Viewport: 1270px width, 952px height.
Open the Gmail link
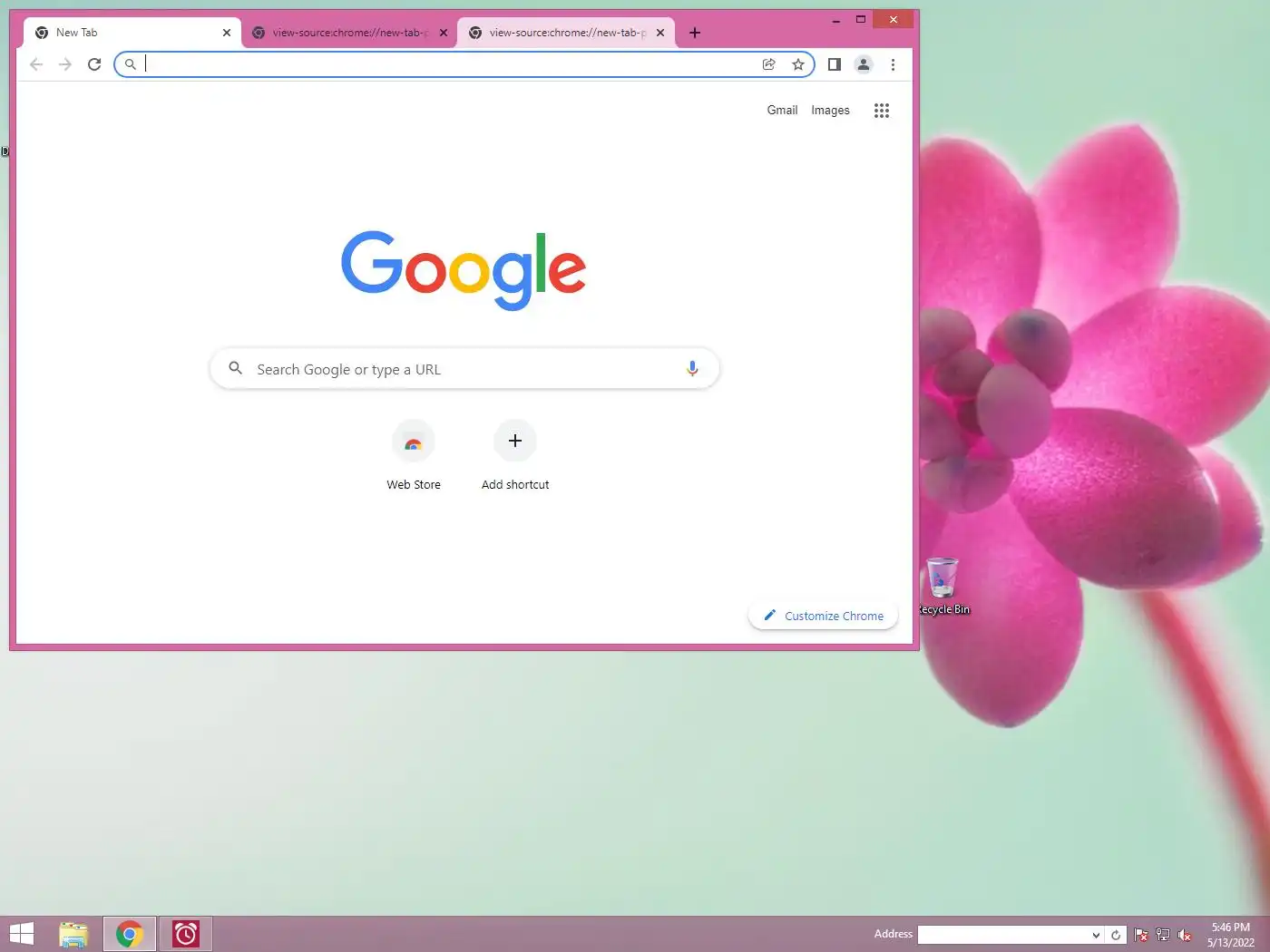783,110
